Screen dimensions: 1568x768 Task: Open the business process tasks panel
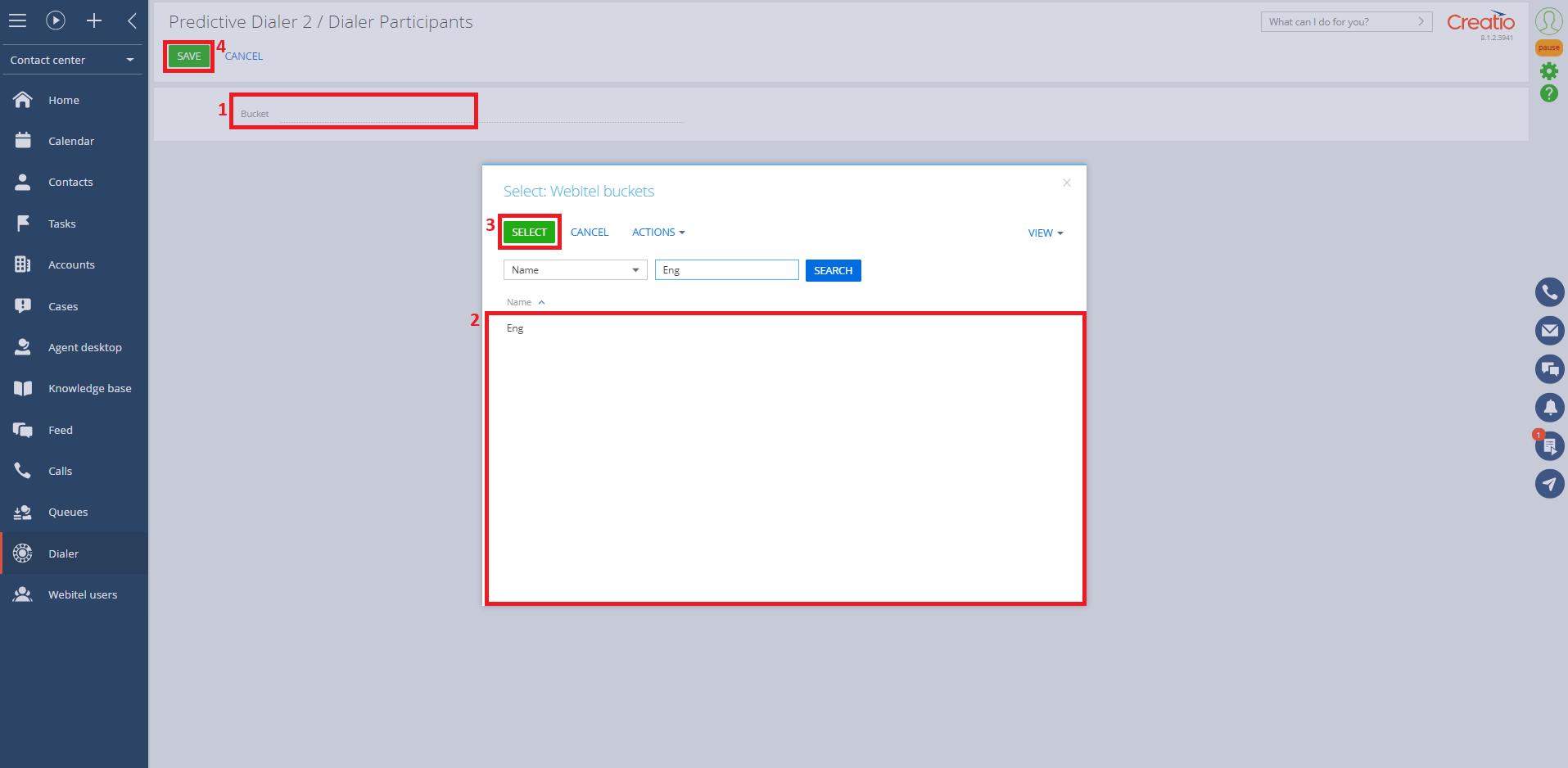pyautogui.click(x=1550, y=445)
